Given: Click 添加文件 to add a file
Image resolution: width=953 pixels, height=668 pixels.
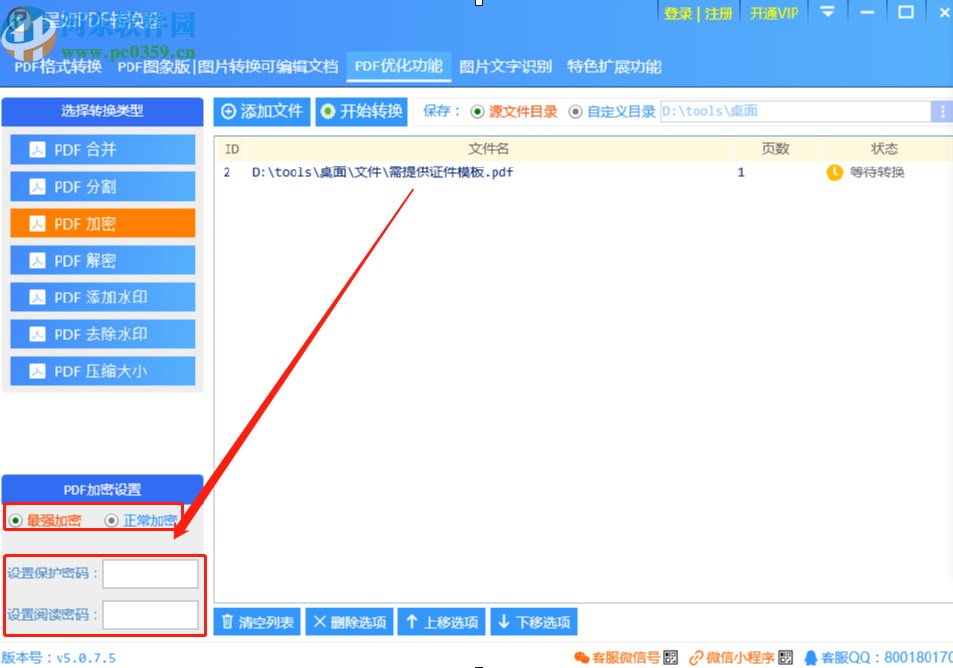Looking at the screenshot, I should [261, 111].
